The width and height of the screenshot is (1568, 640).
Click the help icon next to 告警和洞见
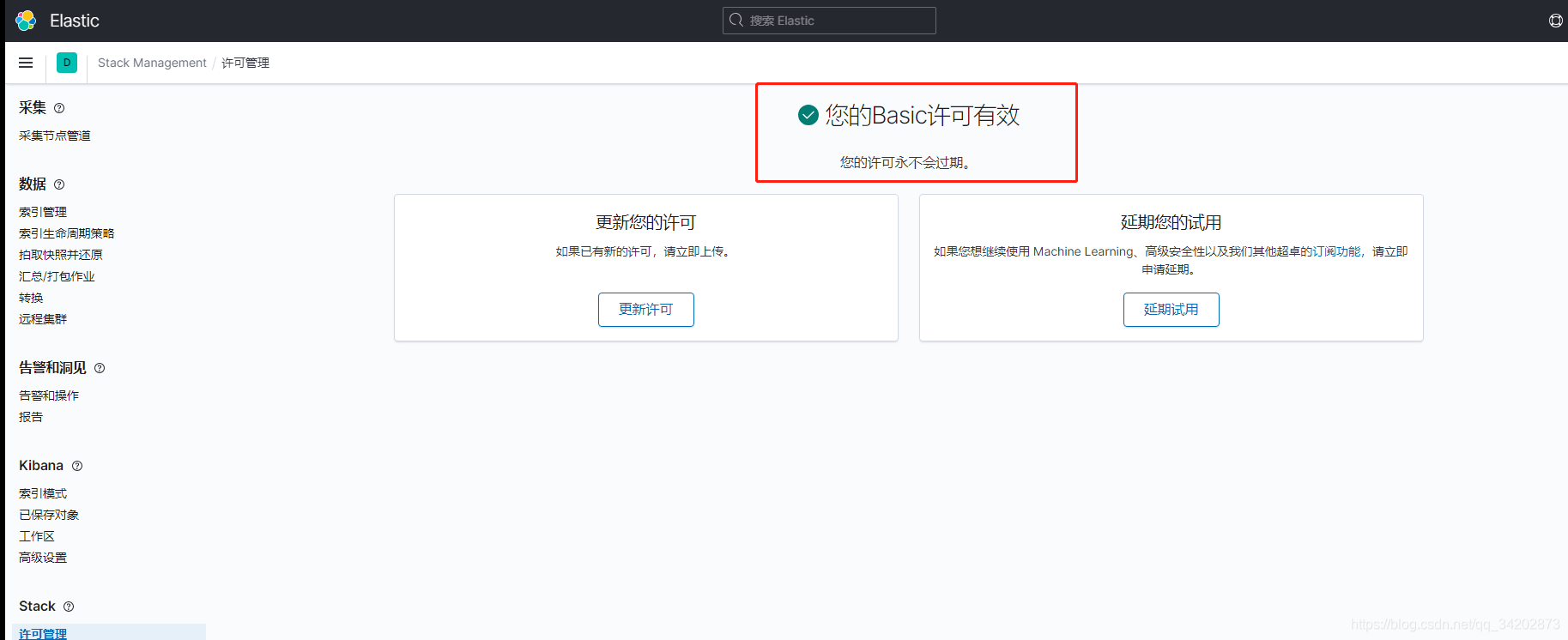tap(100, 368)
